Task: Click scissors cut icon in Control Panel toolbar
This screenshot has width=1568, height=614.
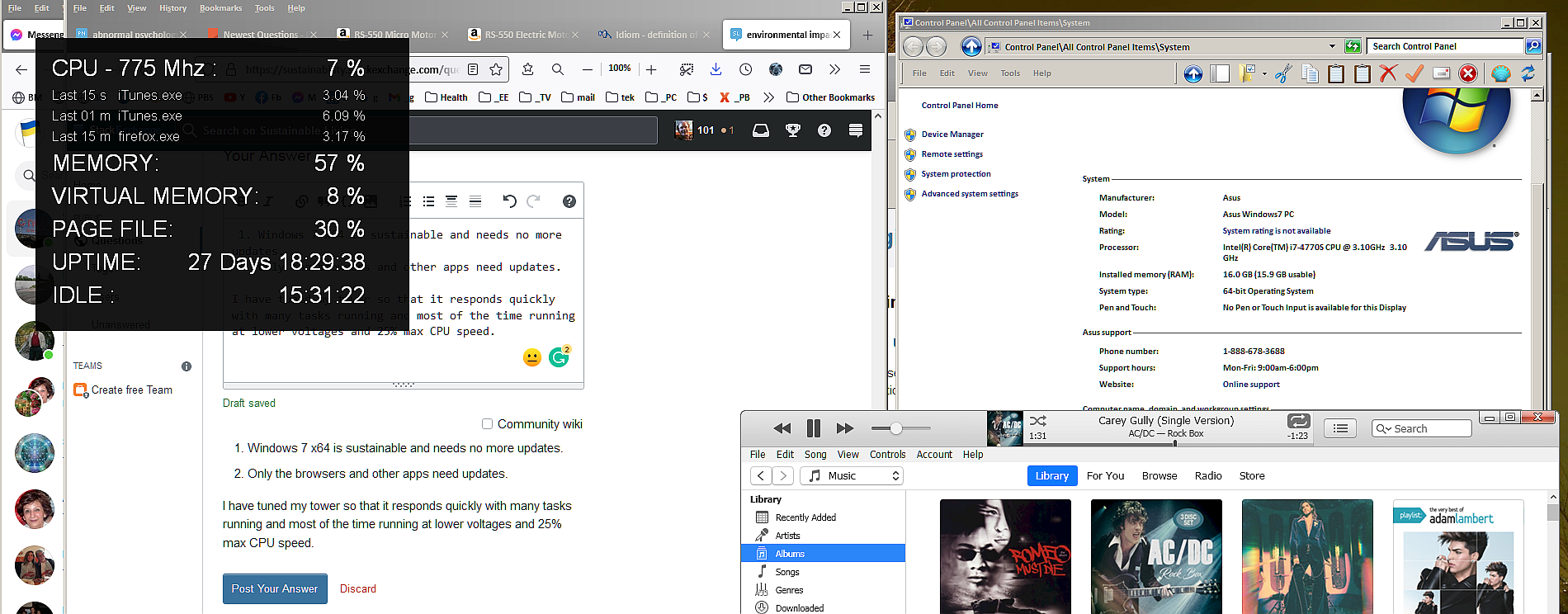Action: (1283, 74)
